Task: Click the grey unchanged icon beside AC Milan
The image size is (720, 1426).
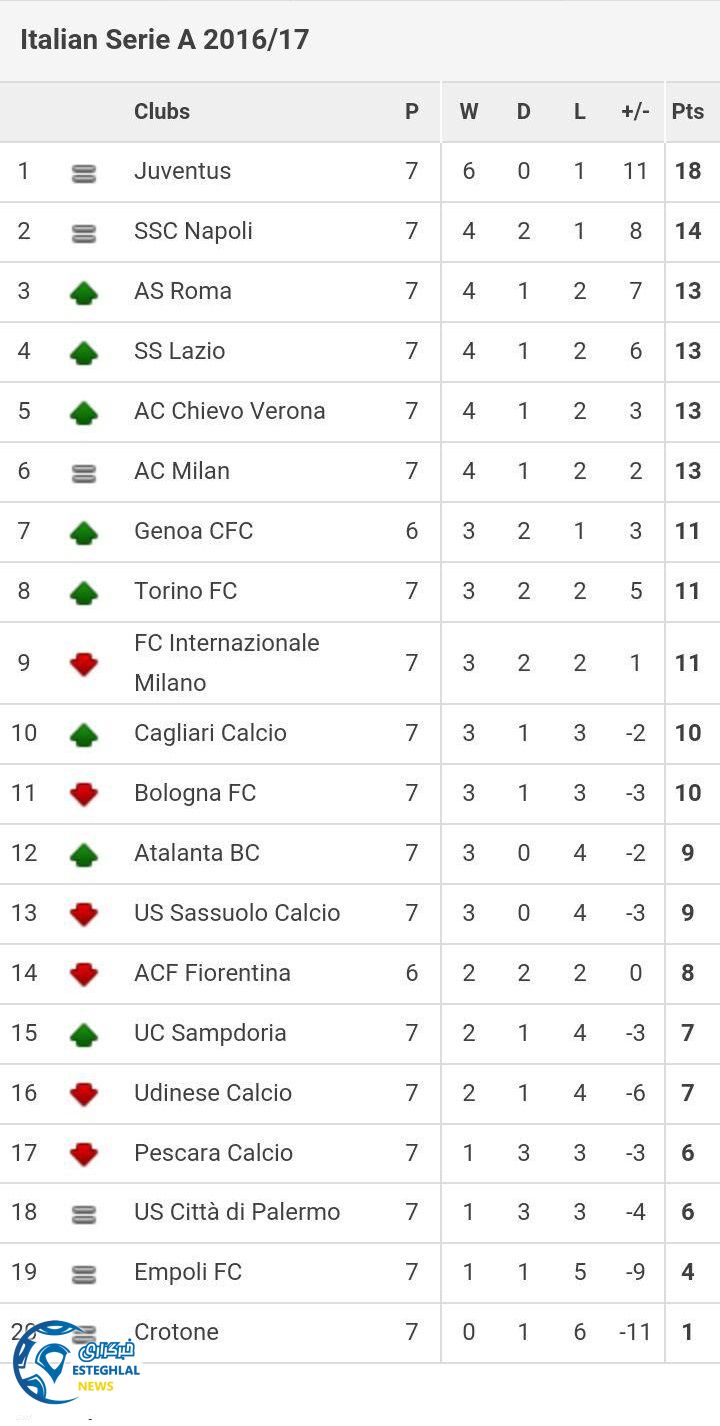Action: coord(84,473)
